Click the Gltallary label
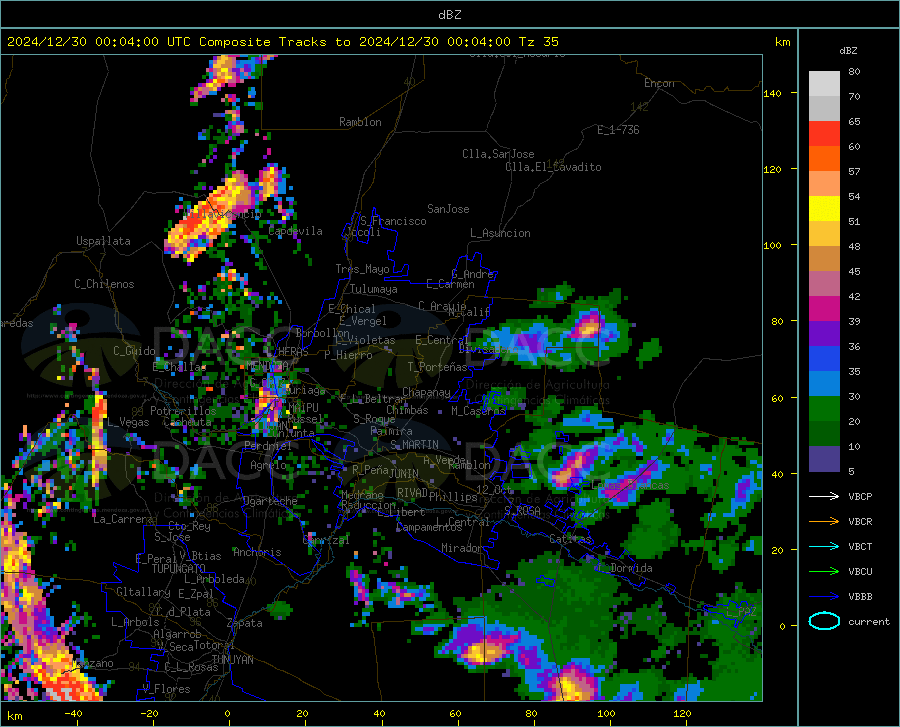Viewport: 900px width, 727px height. 143,592
